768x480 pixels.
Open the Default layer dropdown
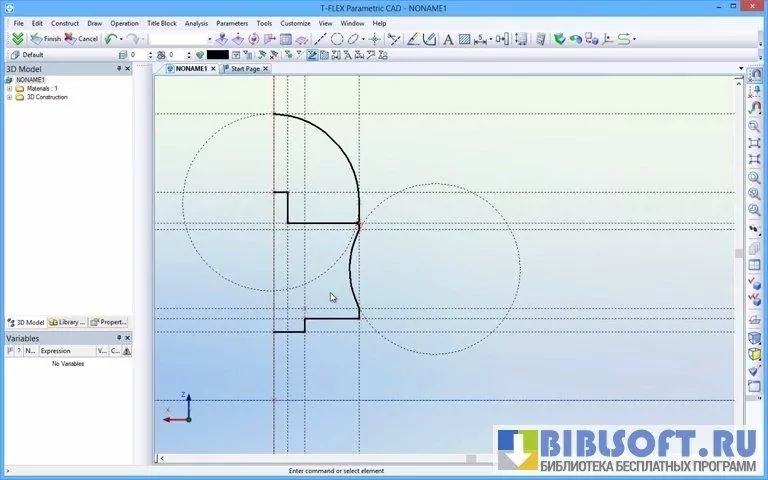pyautogui.click(x=60, y=55)
